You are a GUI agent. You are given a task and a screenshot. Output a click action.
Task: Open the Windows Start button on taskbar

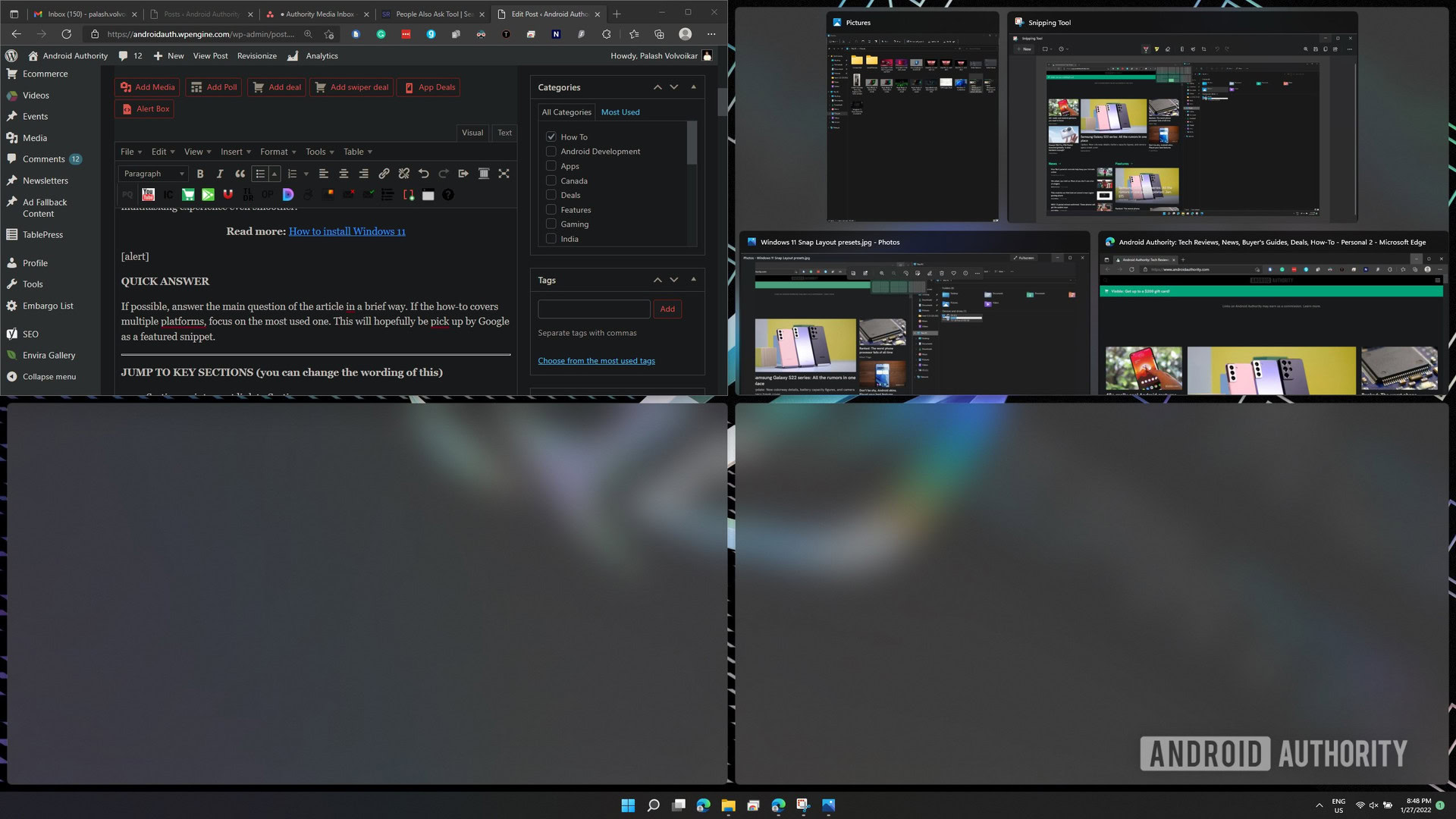tap(628, 805)
